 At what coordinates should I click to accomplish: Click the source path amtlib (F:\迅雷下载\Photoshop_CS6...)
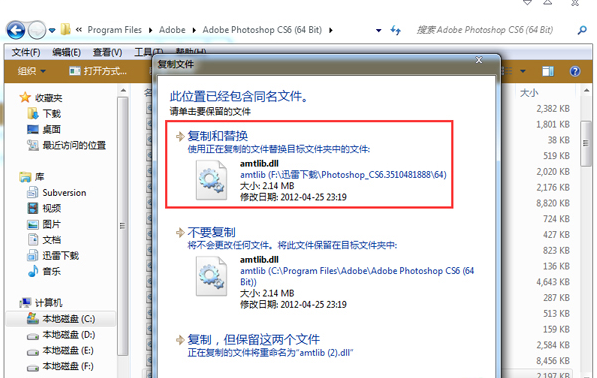tap(343, 175)
